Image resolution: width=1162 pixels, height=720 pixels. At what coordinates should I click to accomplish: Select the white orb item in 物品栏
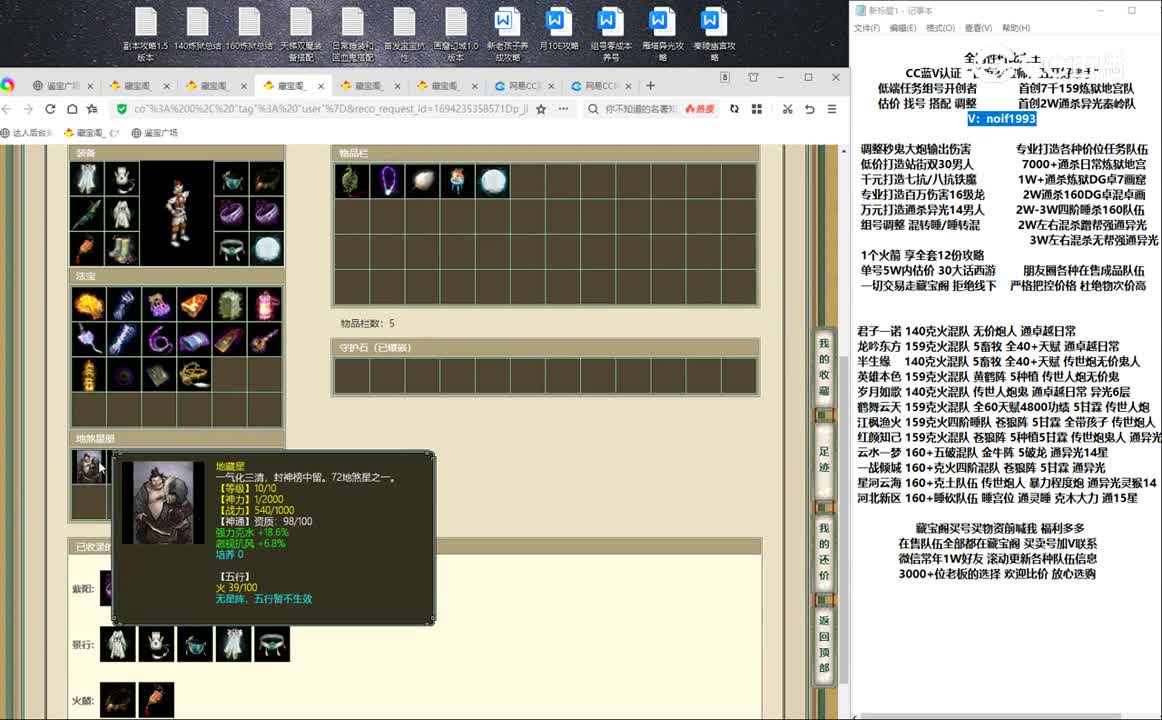[x=493, y=181]
